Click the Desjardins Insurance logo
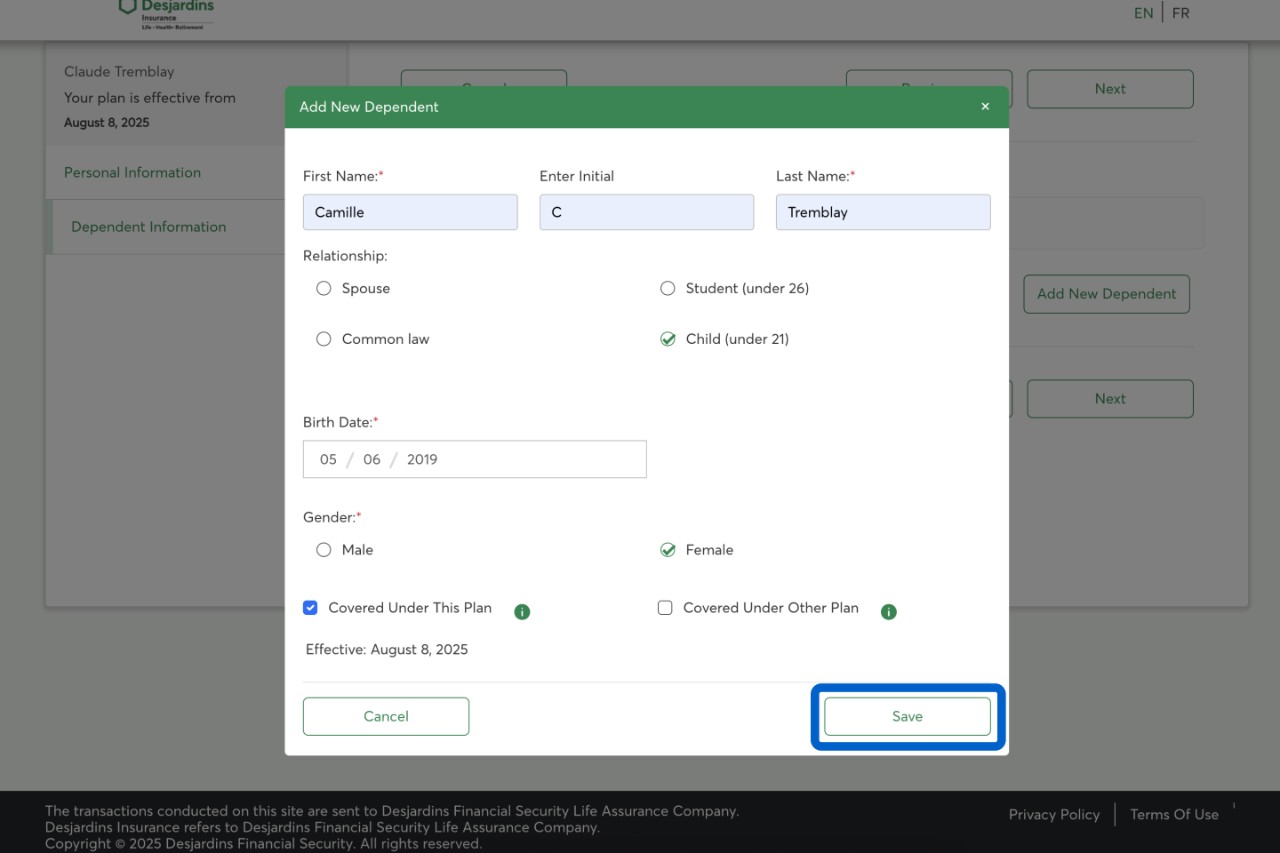Viewport: 1280px width, 853px height. click(x=166, y=14)
